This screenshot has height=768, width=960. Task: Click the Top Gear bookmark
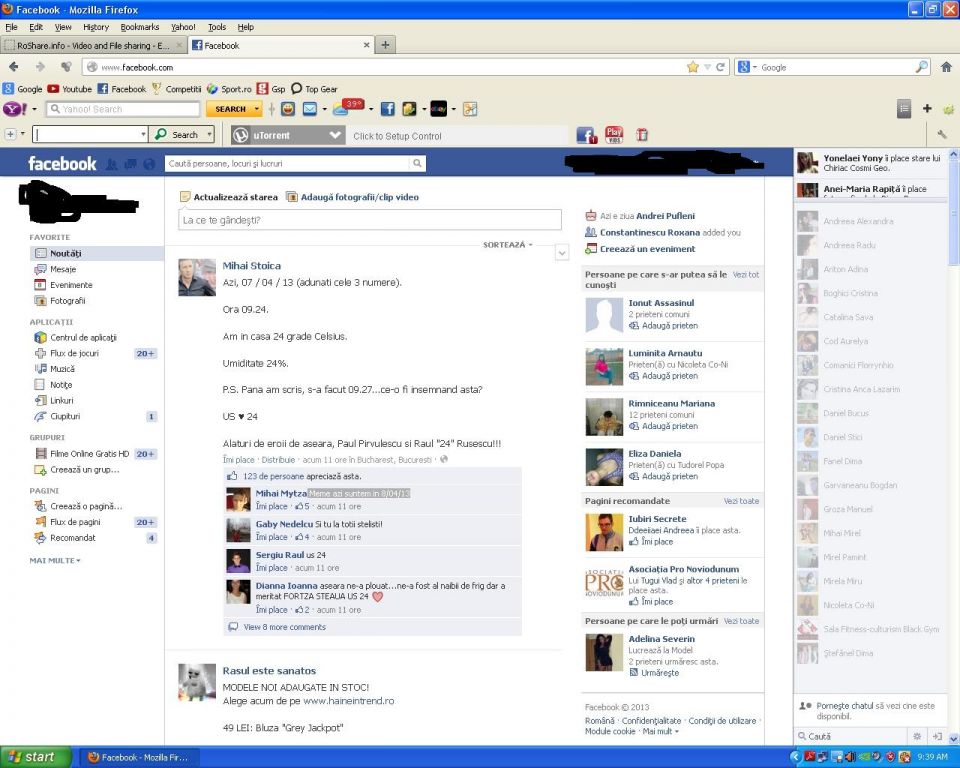(x=314, y=89)
